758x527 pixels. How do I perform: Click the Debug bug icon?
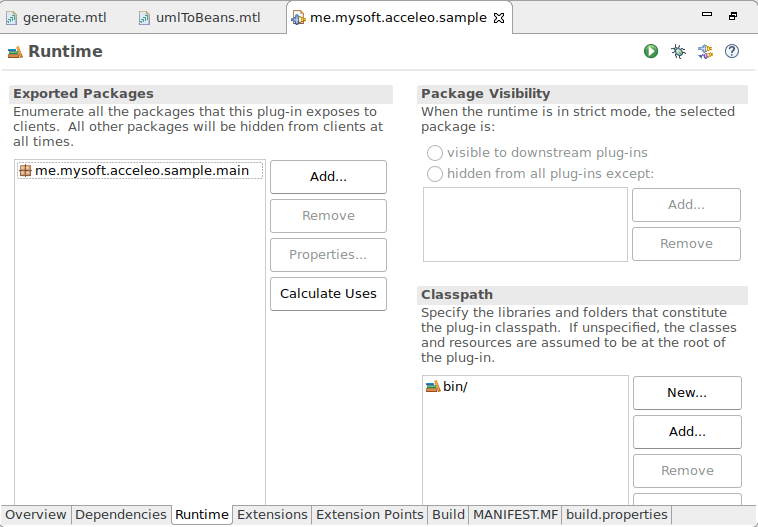point(678,51)
